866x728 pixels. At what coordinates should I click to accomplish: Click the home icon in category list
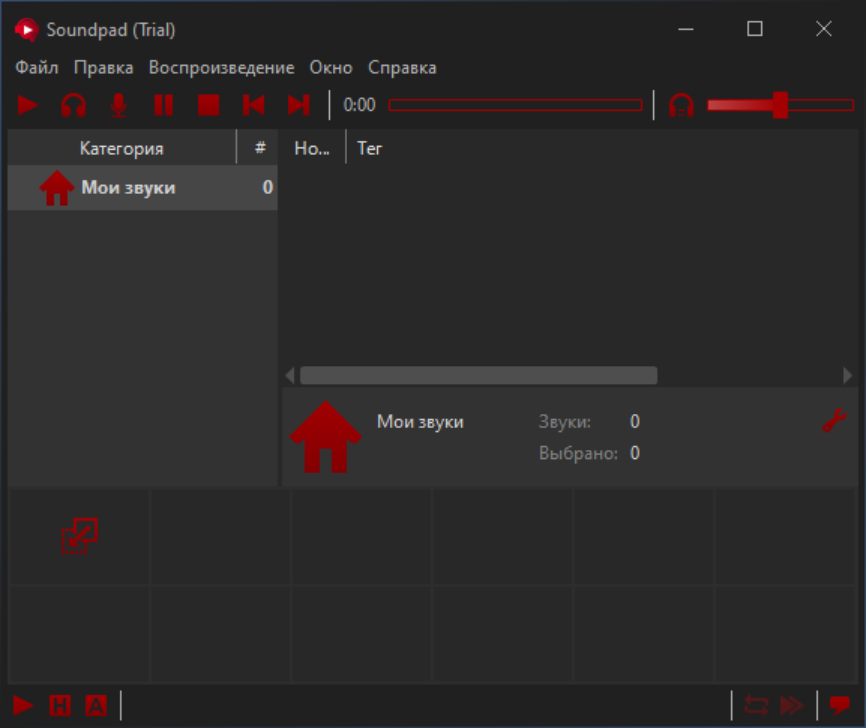pos(57,188)
